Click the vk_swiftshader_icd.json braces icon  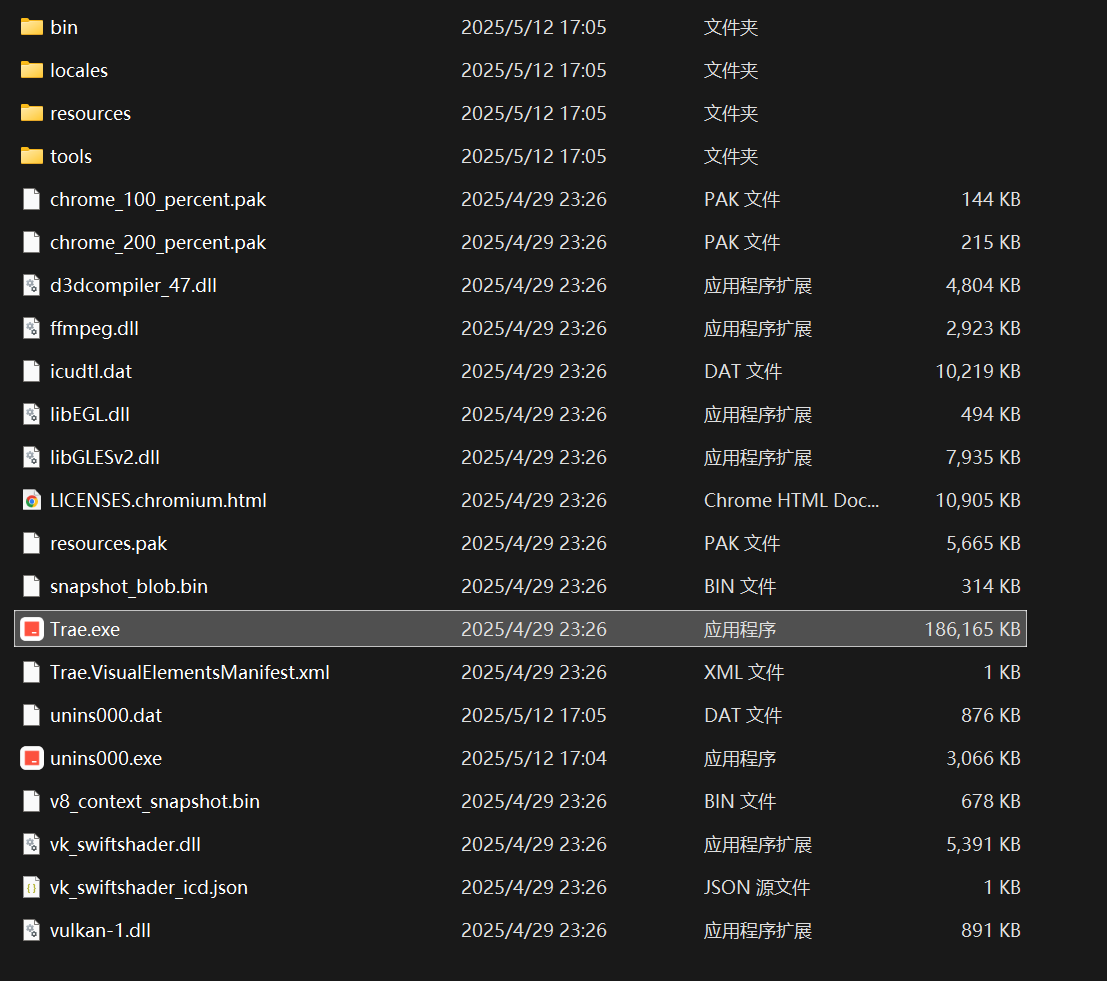tap(32, 887)
